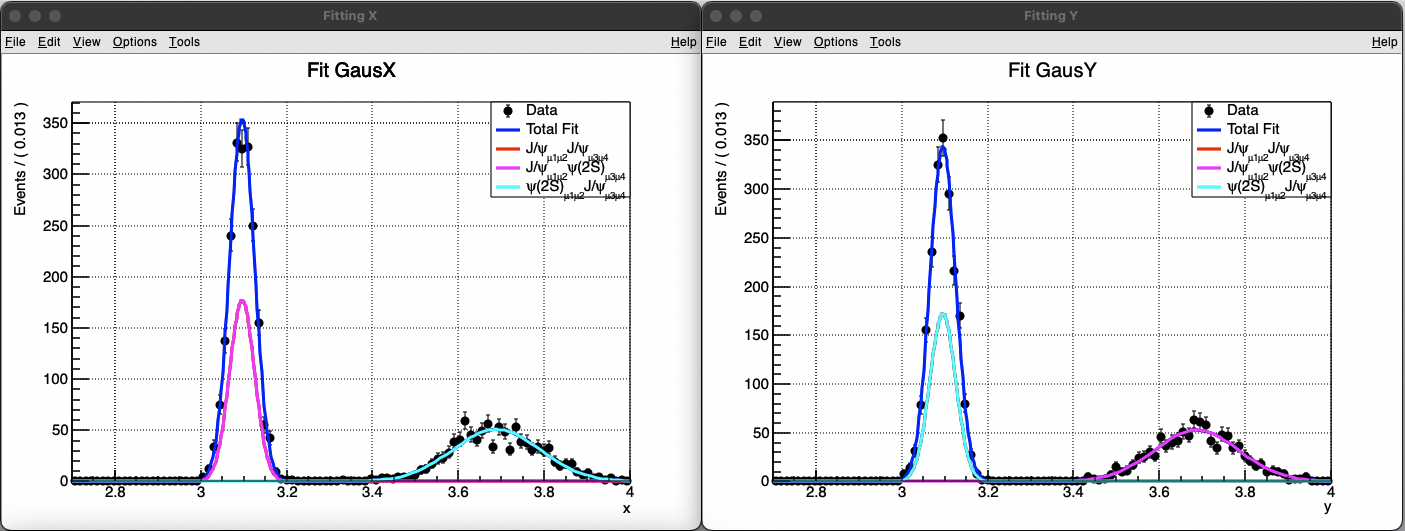
Task: Click Help in the Fitting X window
Action: pyautogui.click(x=684, y=42)
